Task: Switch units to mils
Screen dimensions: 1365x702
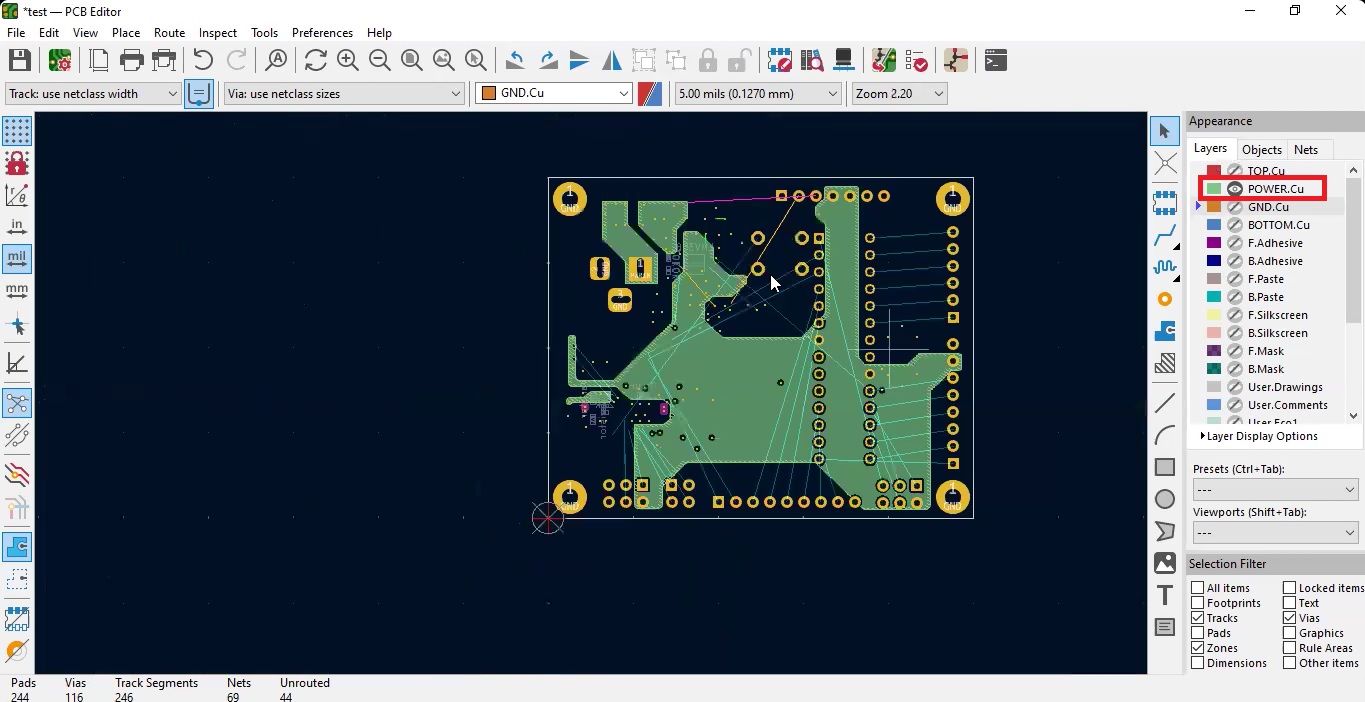Action: tap(17, 259)
